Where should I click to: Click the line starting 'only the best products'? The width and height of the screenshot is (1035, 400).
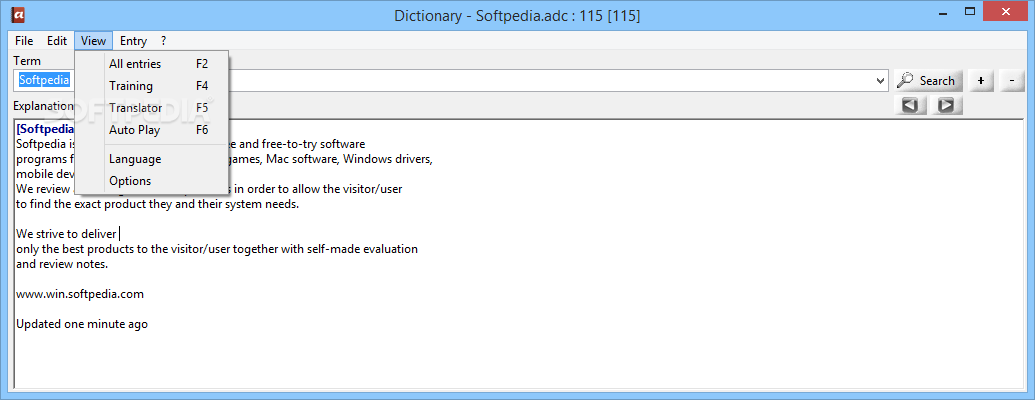pos(217,250)
